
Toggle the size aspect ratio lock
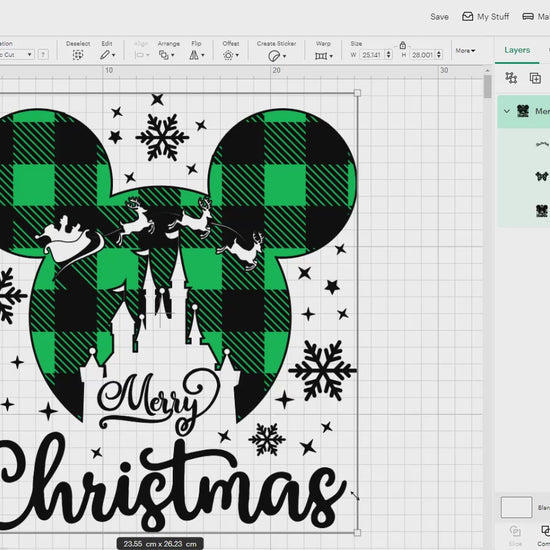(403, 45)
